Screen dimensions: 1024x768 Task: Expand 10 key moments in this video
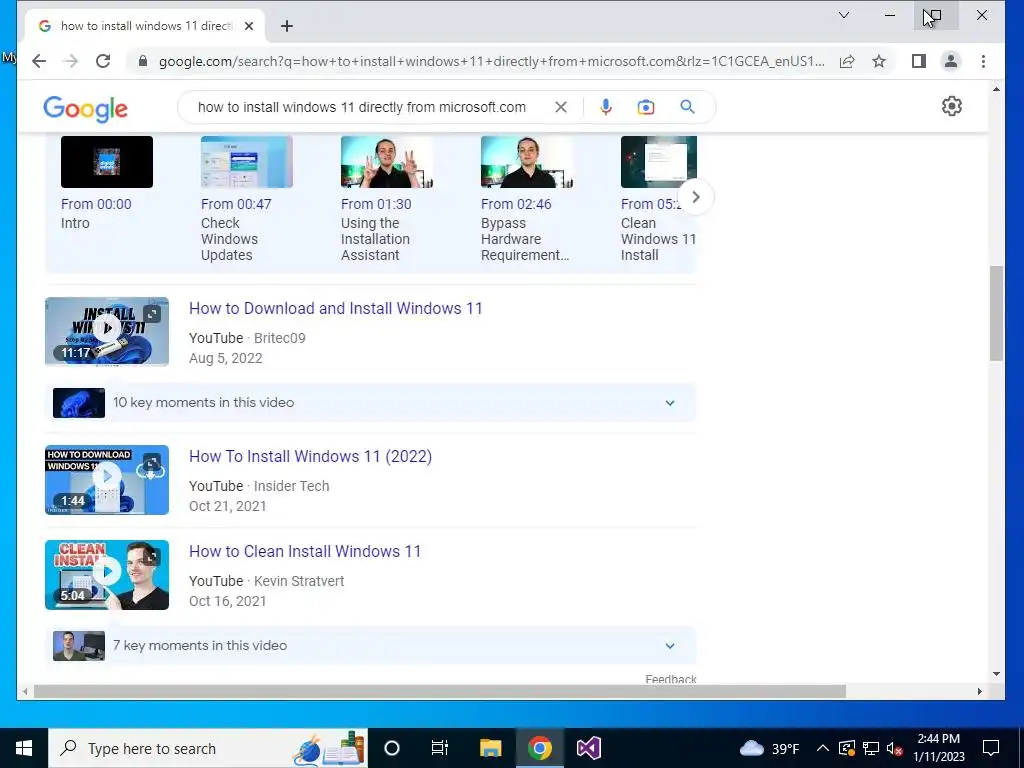(370, 403)
